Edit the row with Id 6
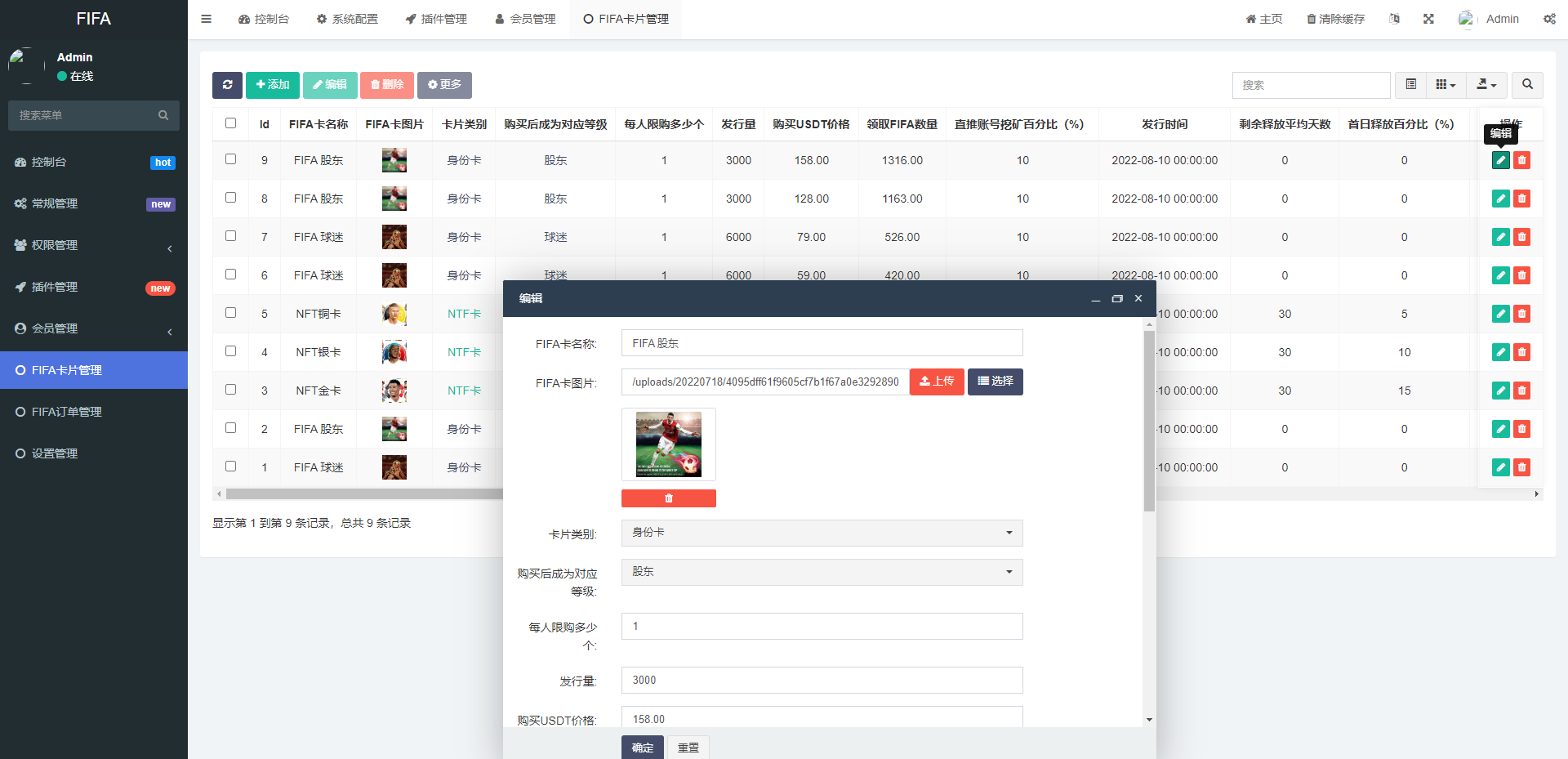Screen dimensions: 1568x759 (x=1501, y=275)
